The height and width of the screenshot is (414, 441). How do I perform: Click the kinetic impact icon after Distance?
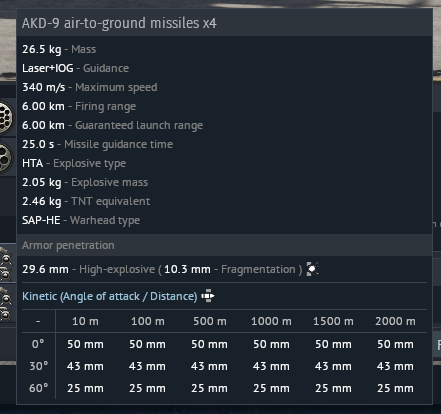pos(208,296)
